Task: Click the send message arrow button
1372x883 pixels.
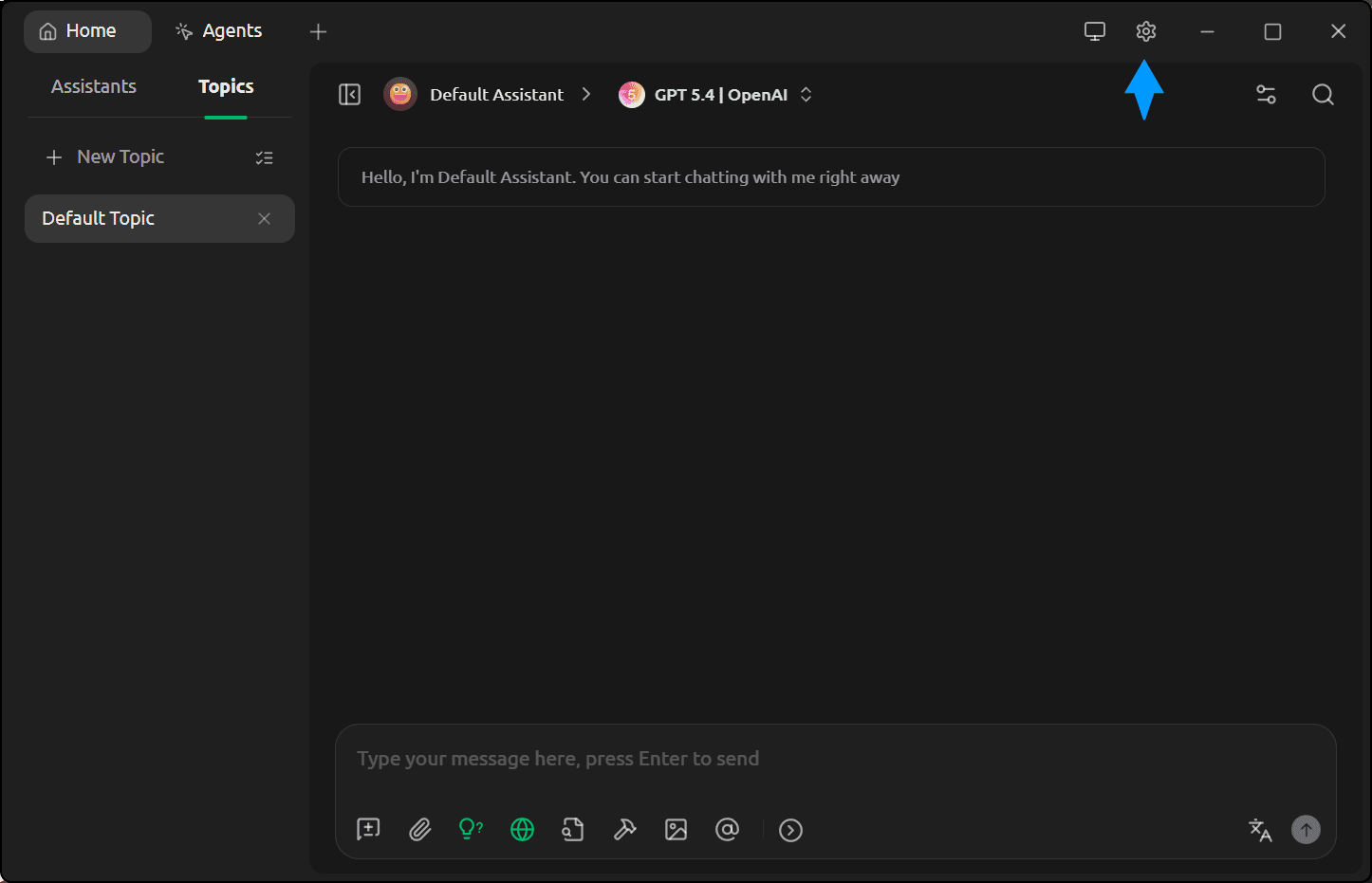Action: (1306, 830)
